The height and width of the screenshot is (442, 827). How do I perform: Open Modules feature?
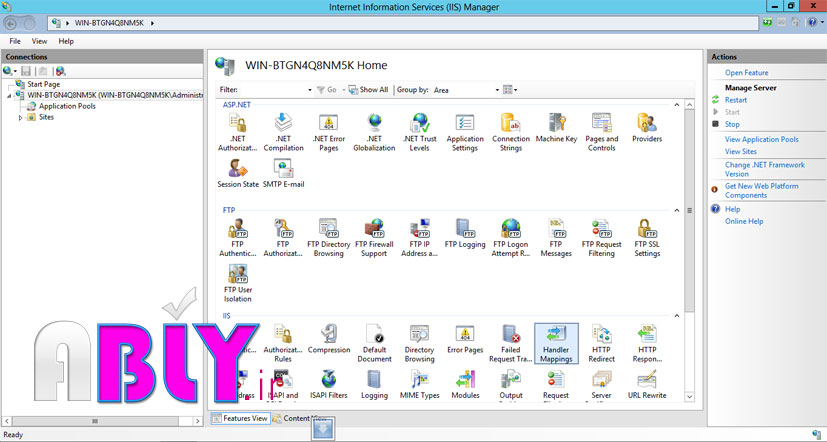click(x=465, y=385)
